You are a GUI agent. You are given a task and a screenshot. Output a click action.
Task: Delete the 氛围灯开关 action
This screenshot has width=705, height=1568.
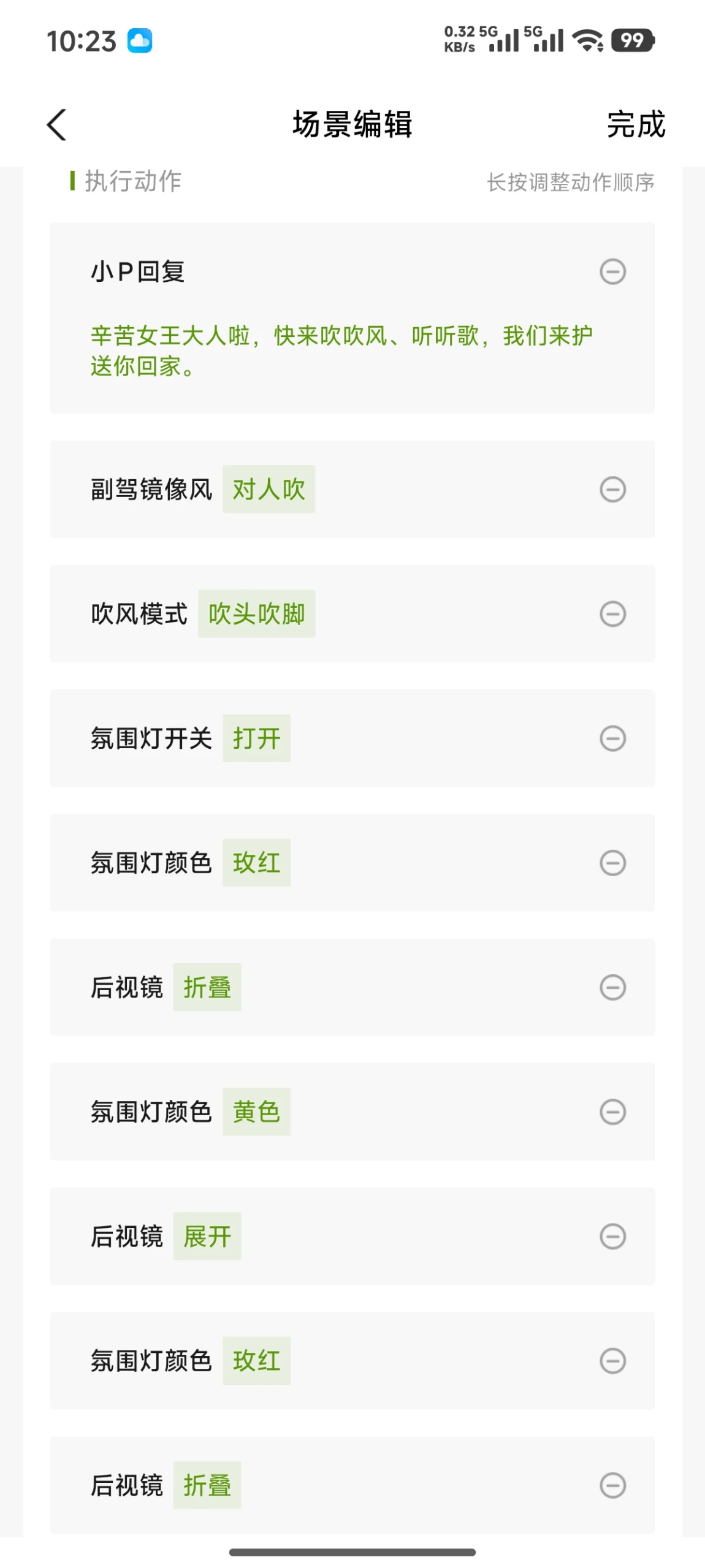[612, 738]
